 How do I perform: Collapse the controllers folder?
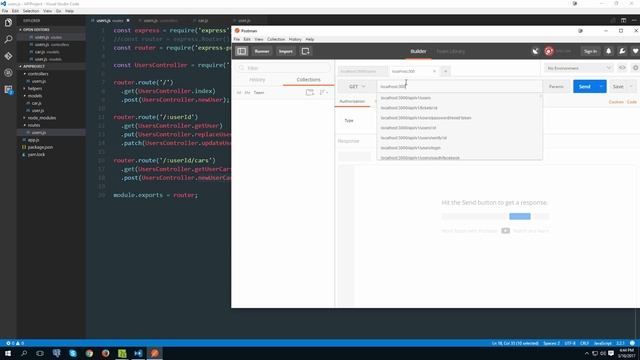tap(38, 74)
